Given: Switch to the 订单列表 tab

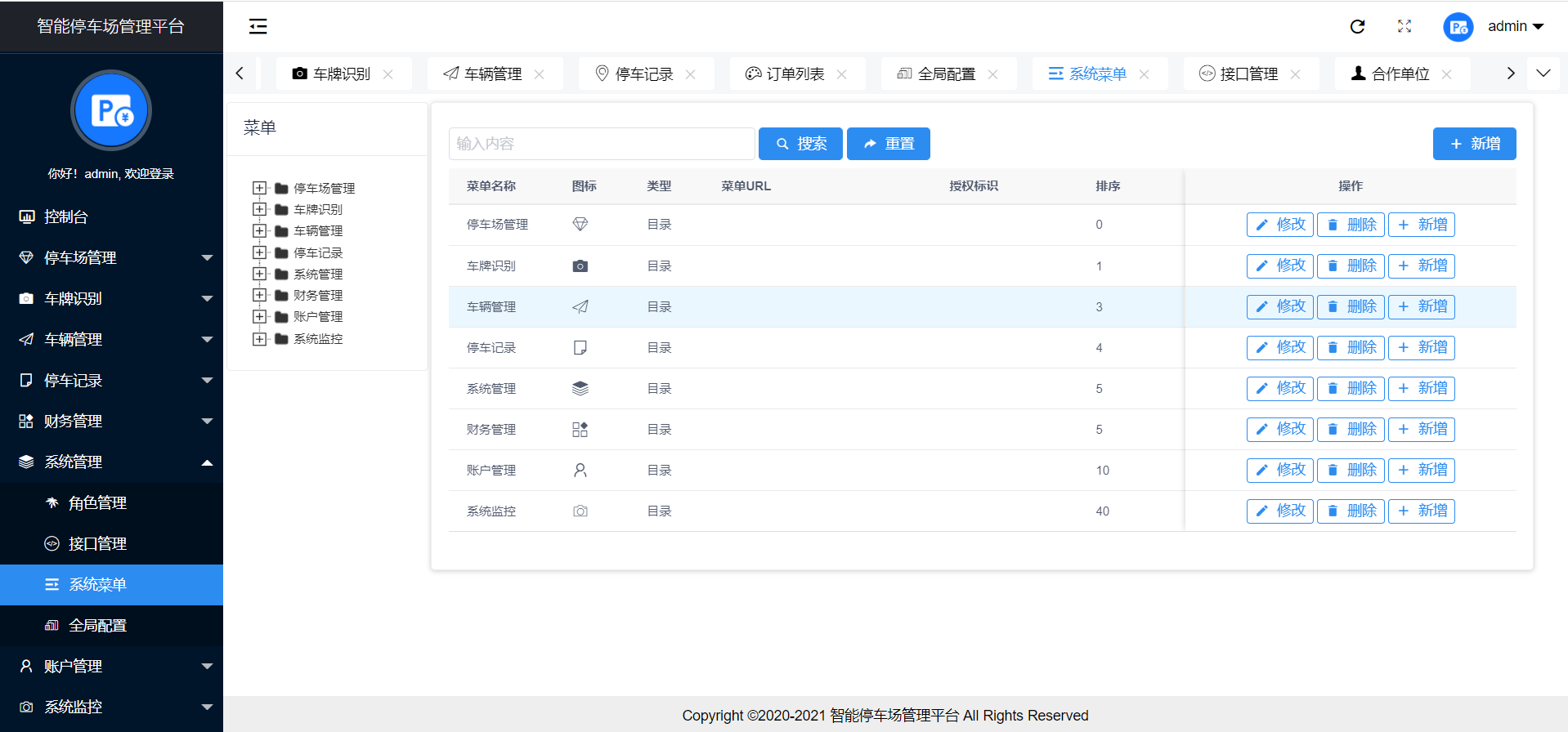Looking at the screenshot, I should tap(795, 74).
